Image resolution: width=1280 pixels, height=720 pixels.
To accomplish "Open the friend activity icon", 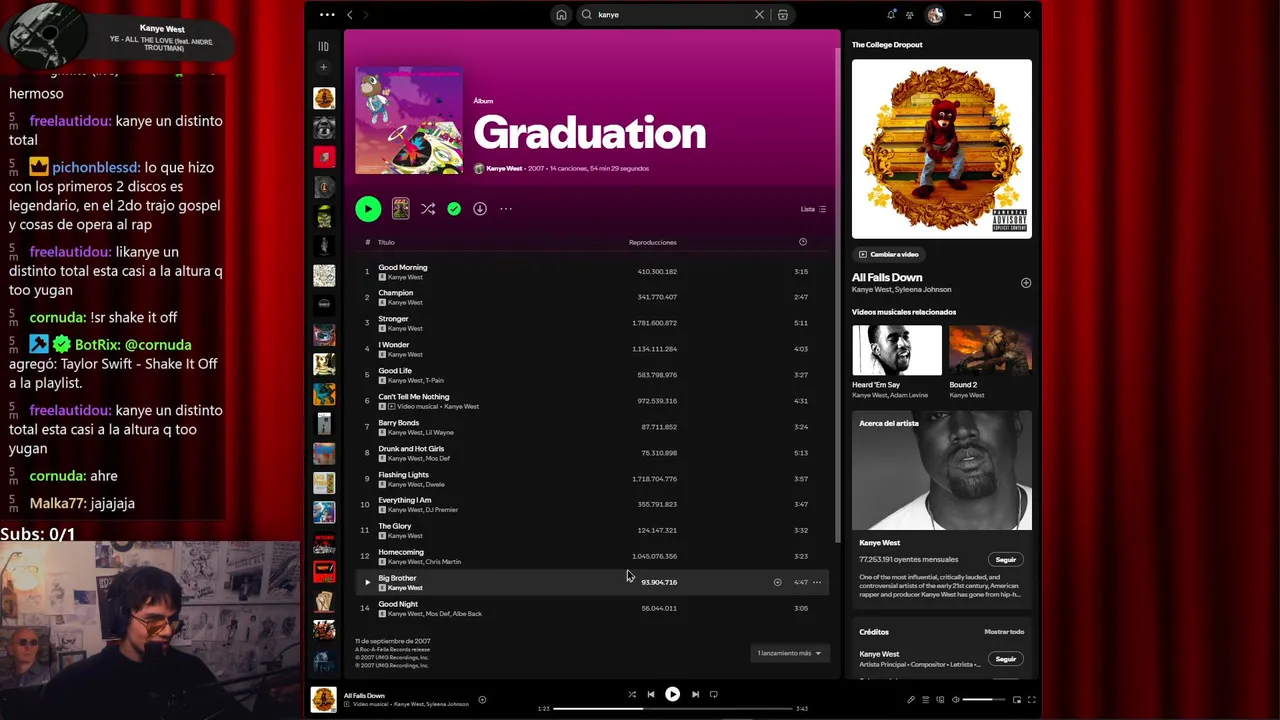I will coord(910,15).
